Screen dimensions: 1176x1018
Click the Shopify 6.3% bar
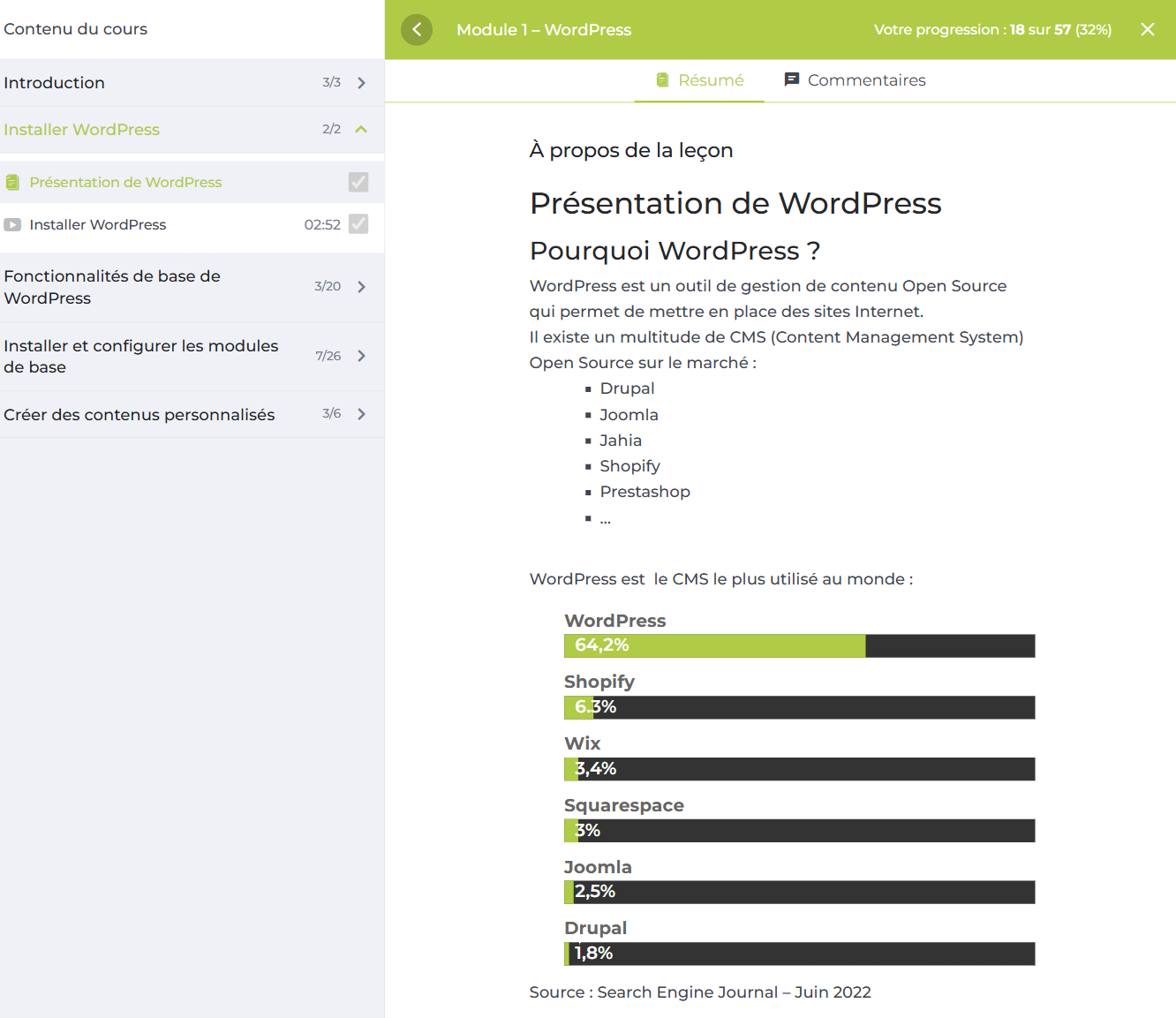(x=799, y=707)
